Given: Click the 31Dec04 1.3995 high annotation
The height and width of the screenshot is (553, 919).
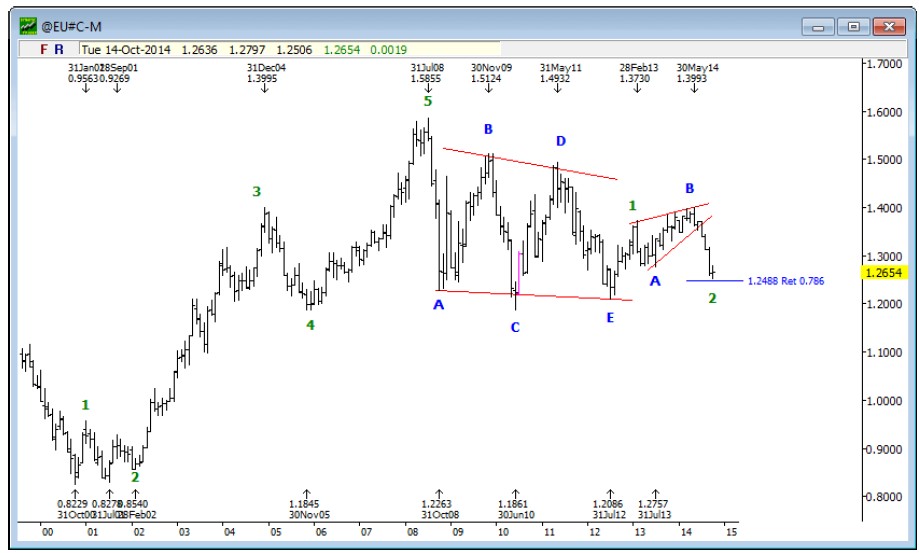Looking at the screenshot, I should [266, 73].
